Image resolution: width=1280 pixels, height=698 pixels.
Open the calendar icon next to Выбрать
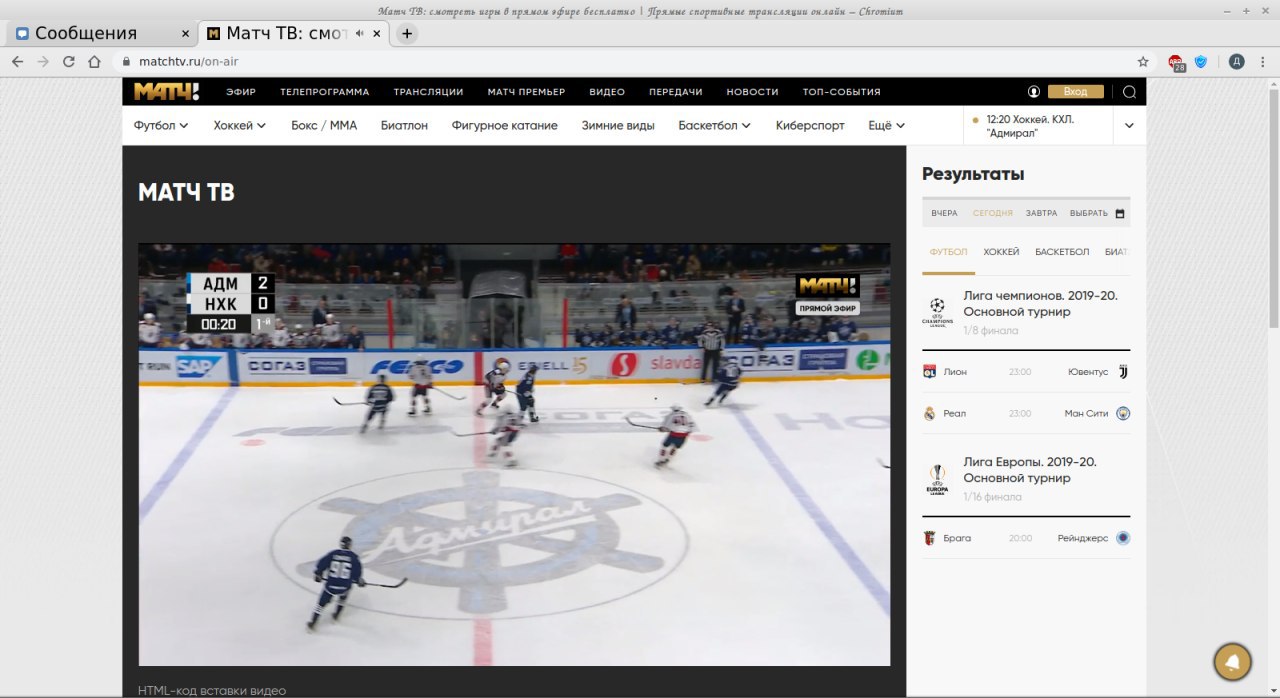pyautogui.click(x=1120, y=213)
